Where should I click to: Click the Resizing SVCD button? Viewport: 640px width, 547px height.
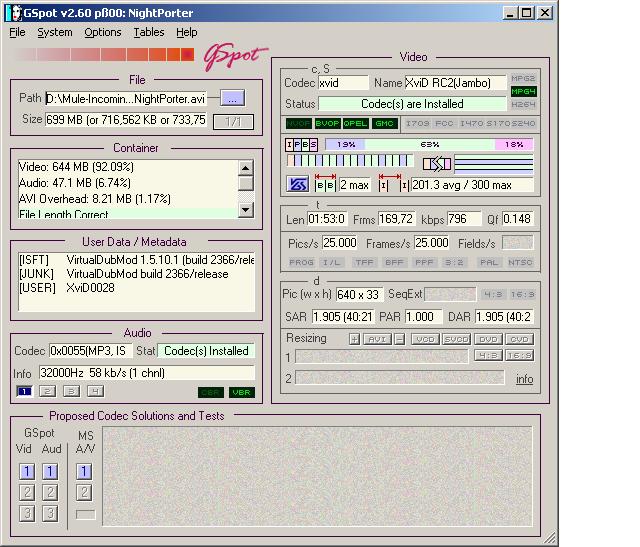tap(456, 339)
